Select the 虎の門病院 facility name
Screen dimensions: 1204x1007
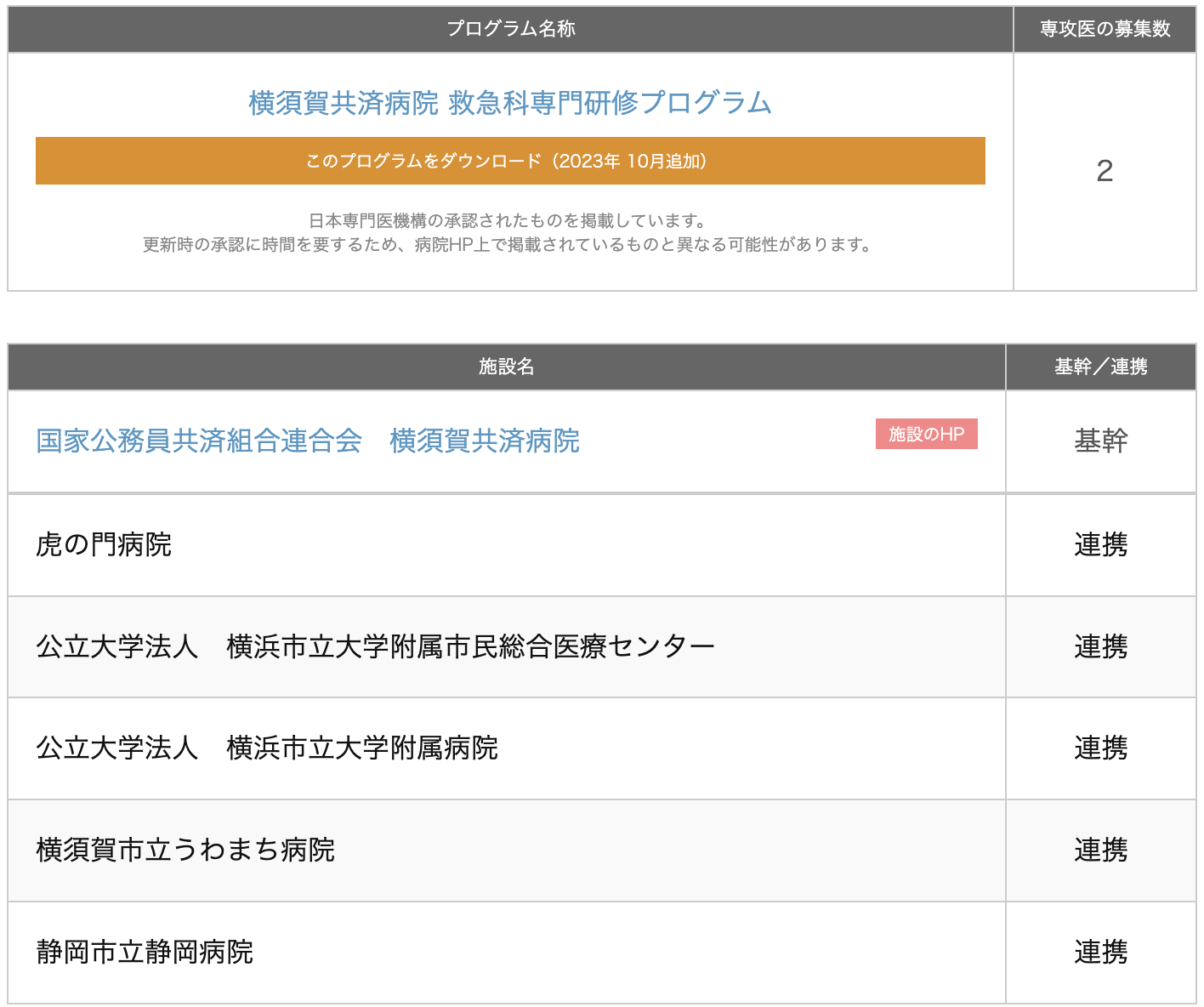tap(104, 544)
